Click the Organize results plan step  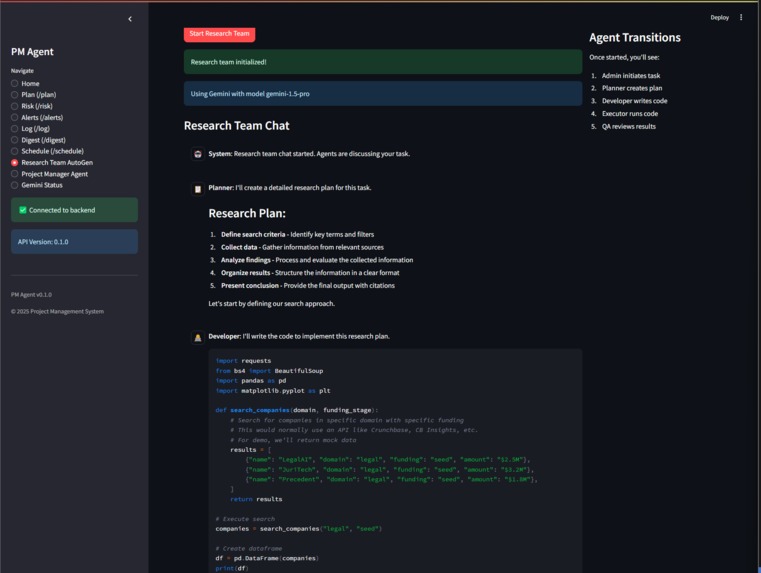[310, 273]
